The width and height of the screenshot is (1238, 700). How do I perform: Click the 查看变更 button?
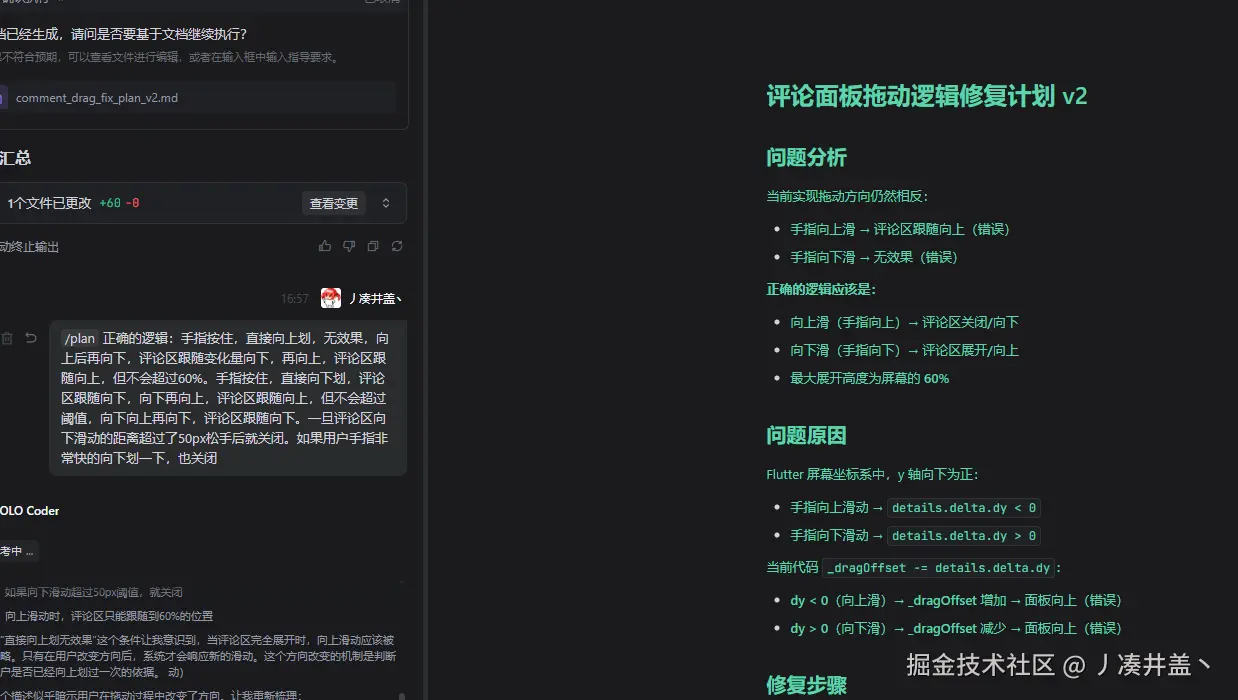(x=334, y=202)
